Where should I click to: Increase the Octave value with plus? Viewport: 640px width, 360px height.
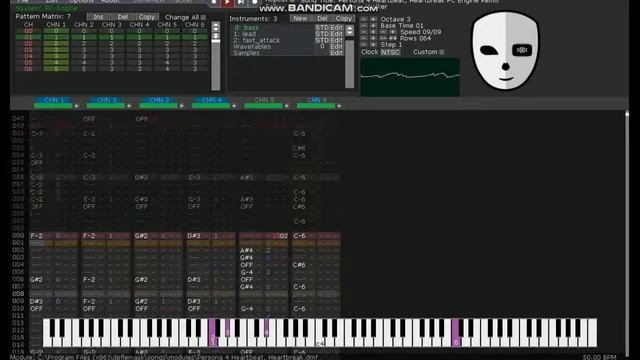point(373,19)
